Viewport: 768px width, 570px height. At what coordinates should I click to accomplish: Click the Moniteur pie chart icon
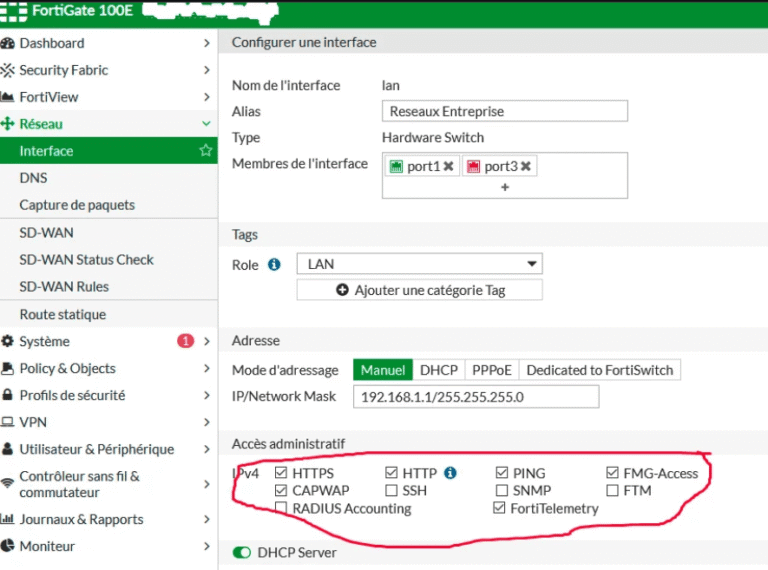7,546
